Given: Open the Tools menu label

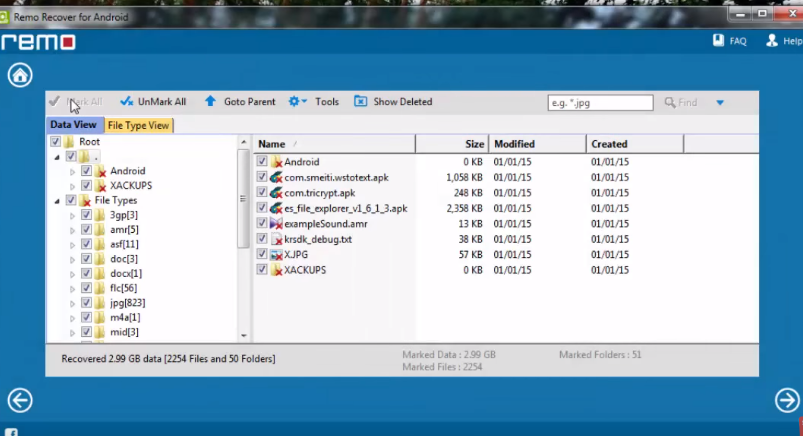Looking at the screenshot, I should [x=327, y=101].
